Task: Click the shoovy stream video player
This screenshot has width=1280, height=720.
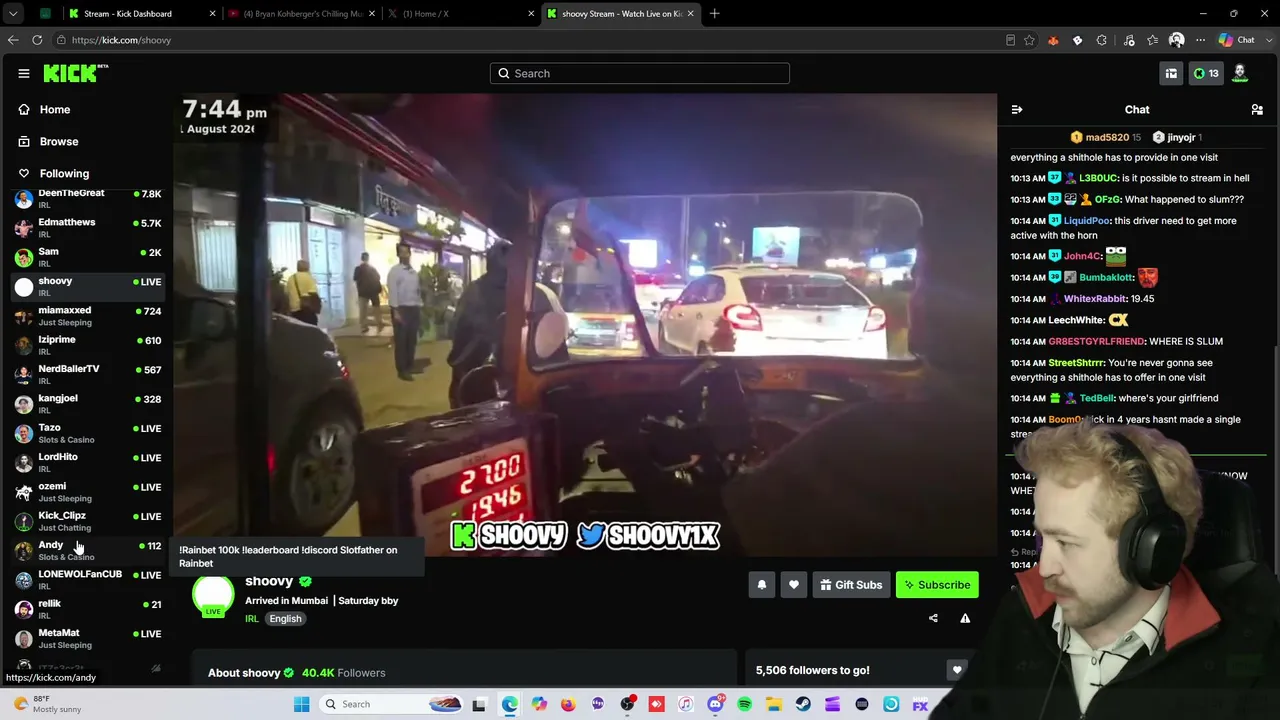Action: point(585,325)
